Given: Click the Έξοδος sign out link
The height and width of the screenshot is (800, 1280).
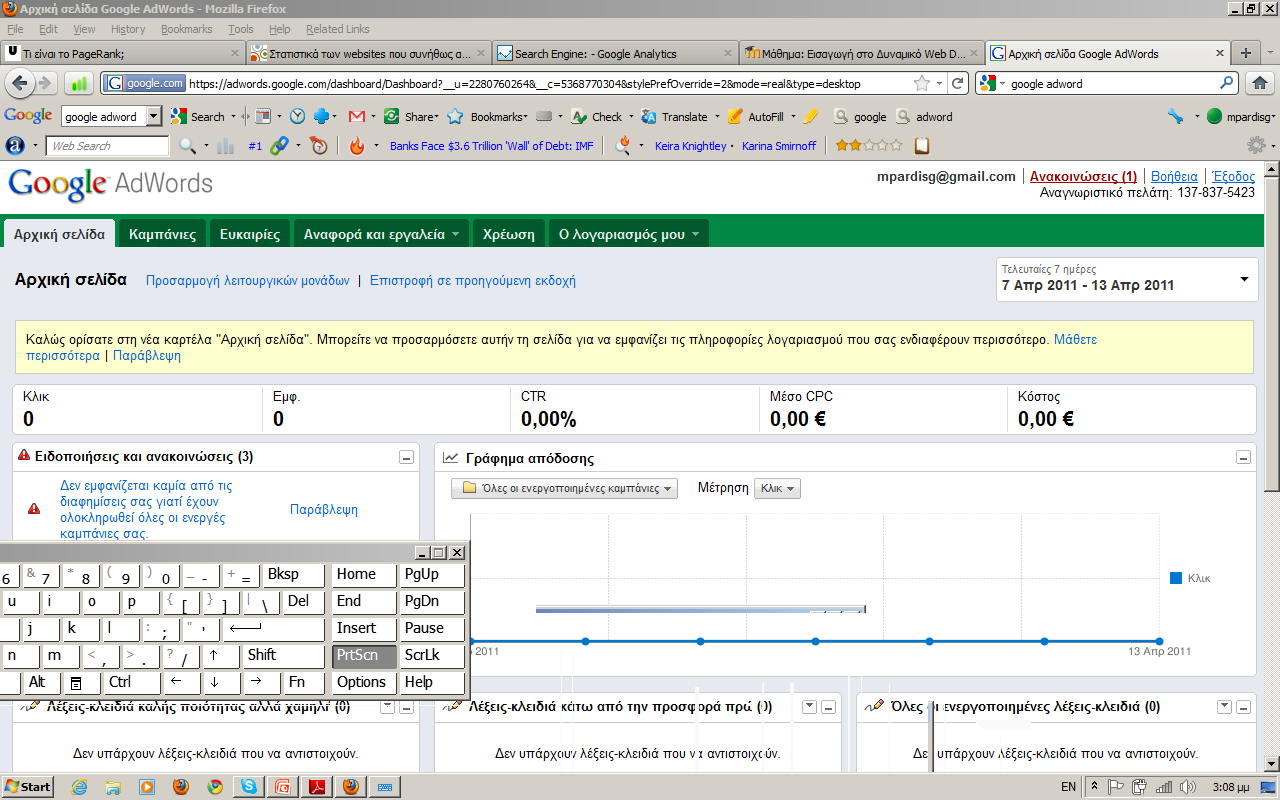Looking at the screenshot, I should 1233,177.
